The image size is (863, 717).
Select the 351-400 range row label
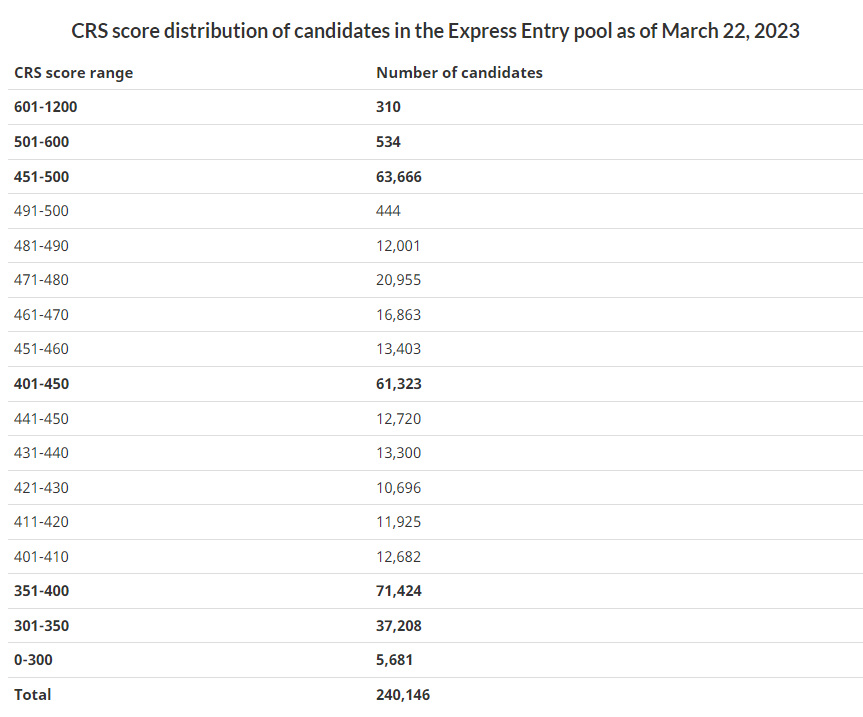click(41, 591)
